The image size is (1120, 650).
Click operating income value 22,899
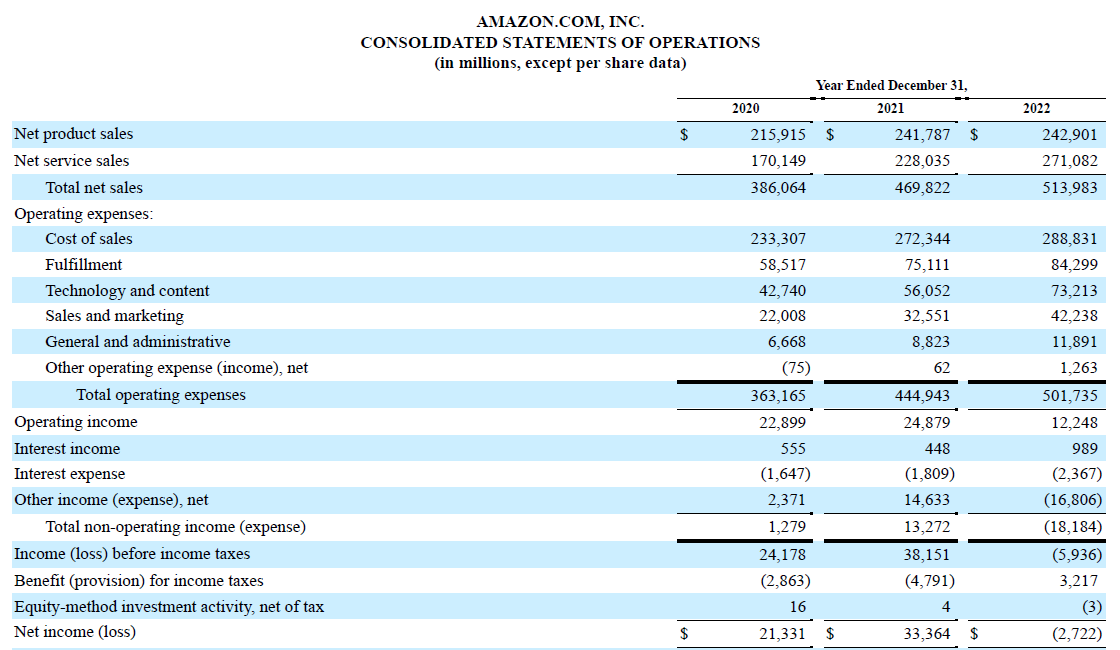782,423
